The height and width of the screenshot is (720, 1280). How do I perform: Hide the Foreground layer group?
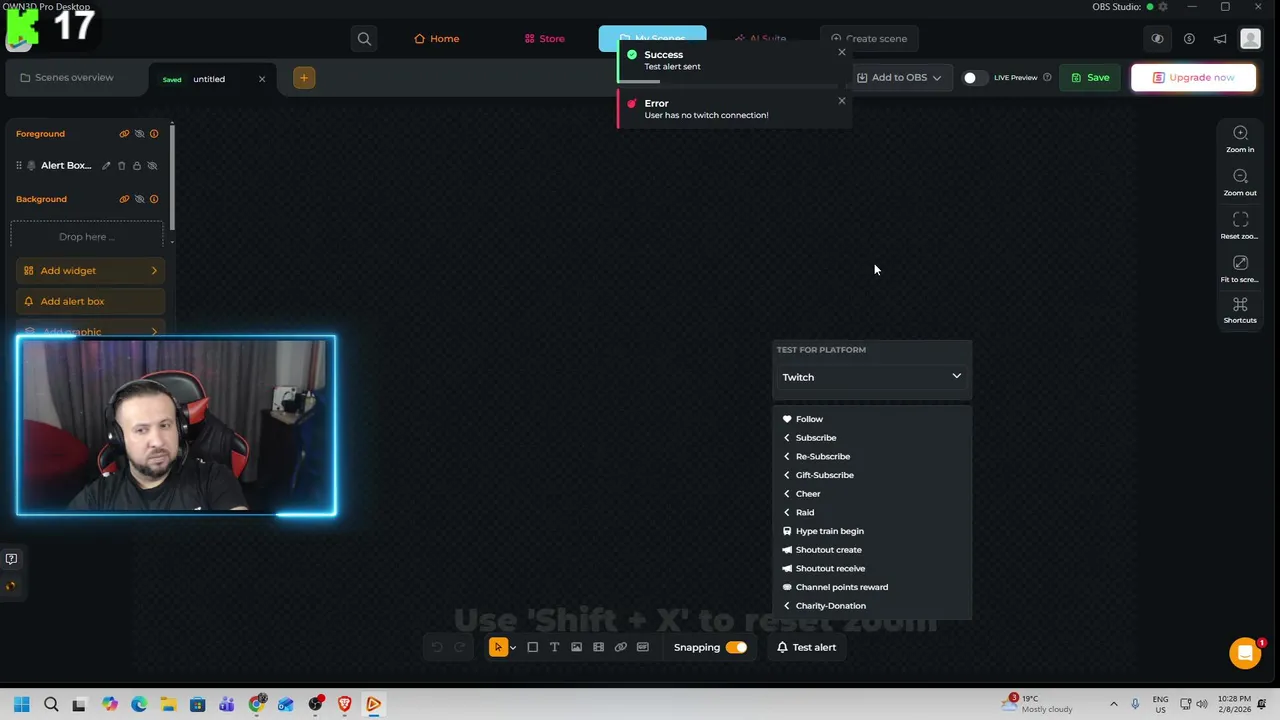click(139, 133)
